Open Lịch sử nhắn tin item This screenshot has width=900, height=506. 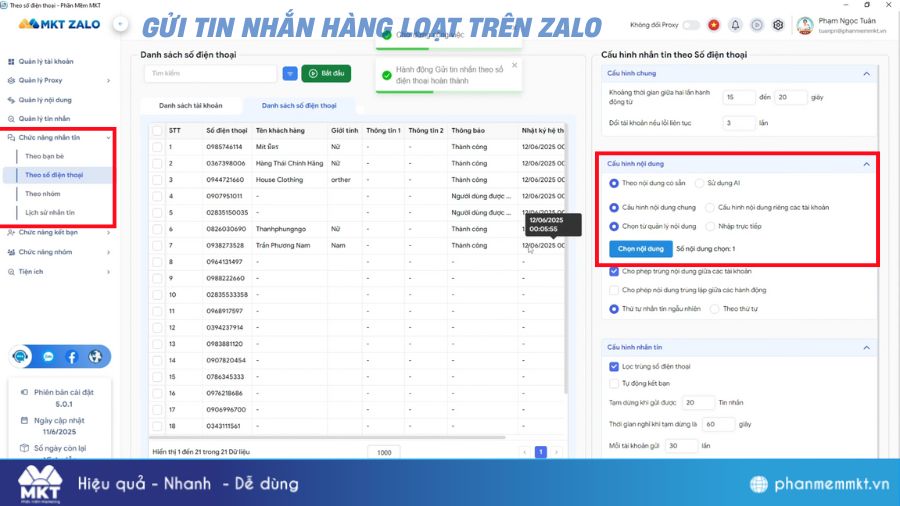pos(50,213)
